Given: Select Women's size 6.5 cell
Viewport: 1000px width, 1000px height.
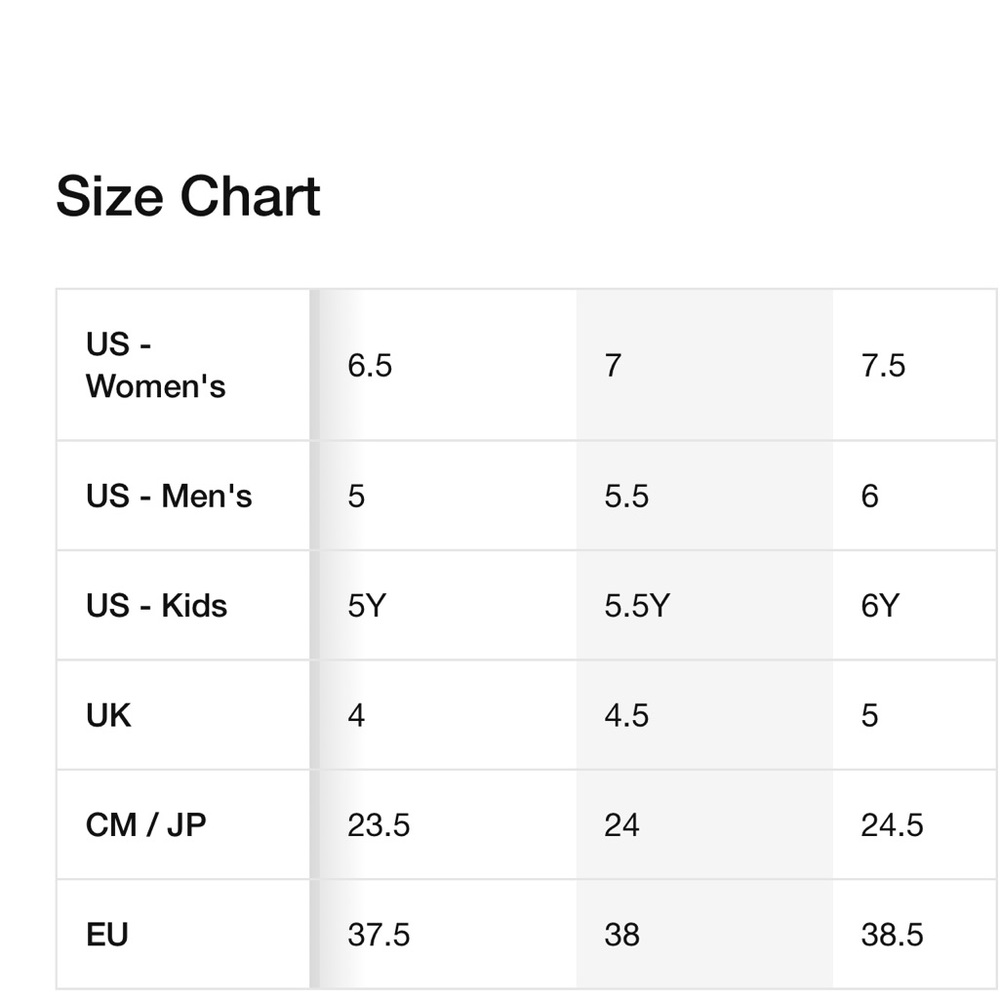Looking at the screenshot, I should tap(448, 365).
